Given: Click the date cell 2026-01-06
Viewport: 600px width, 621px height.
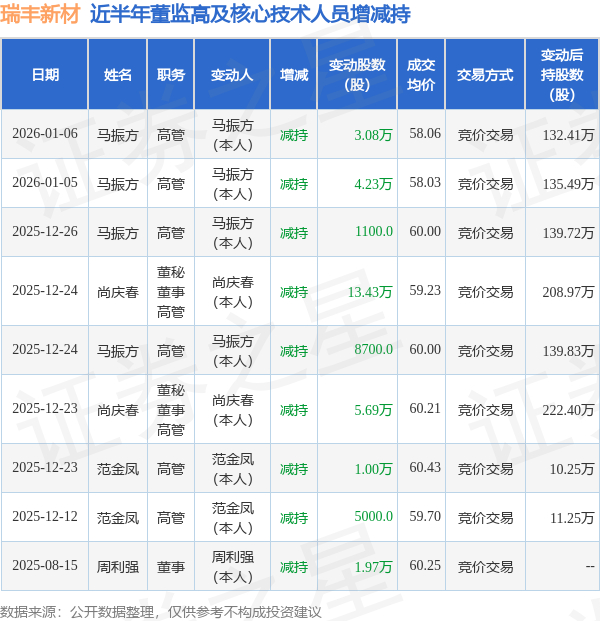Looking at the screenshot, I should coord(45,134).
